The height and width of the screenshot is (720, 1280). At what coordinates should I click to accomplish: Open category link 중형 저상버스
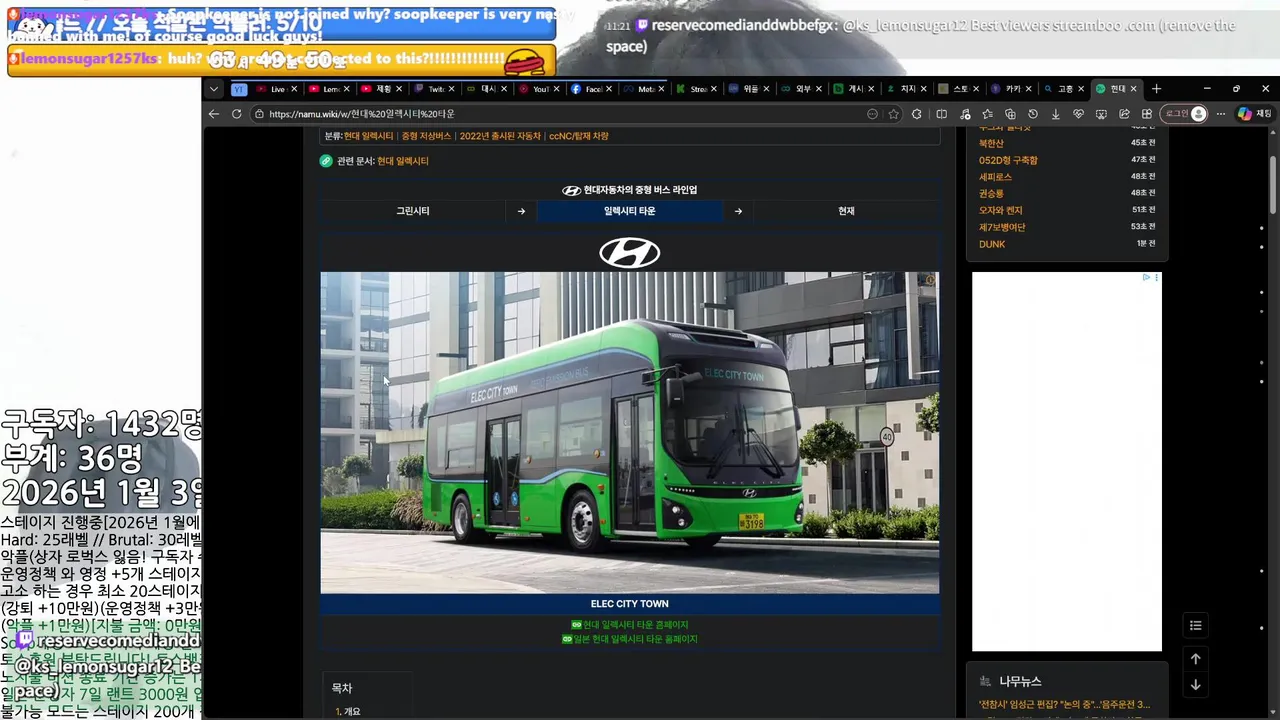(x=426, y=136)
